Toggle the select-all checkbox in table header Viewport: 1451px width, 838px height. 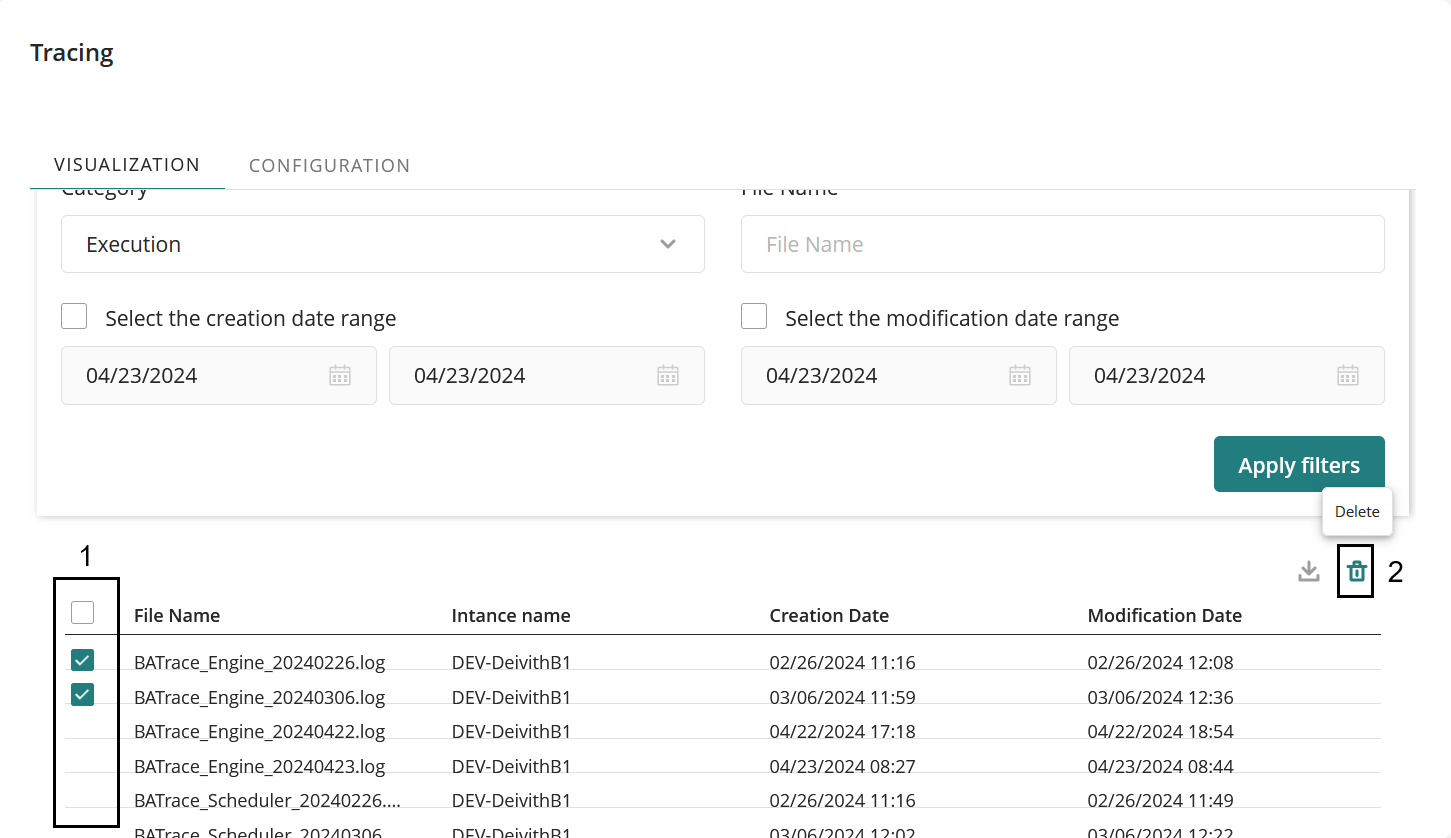pos(83,612)
